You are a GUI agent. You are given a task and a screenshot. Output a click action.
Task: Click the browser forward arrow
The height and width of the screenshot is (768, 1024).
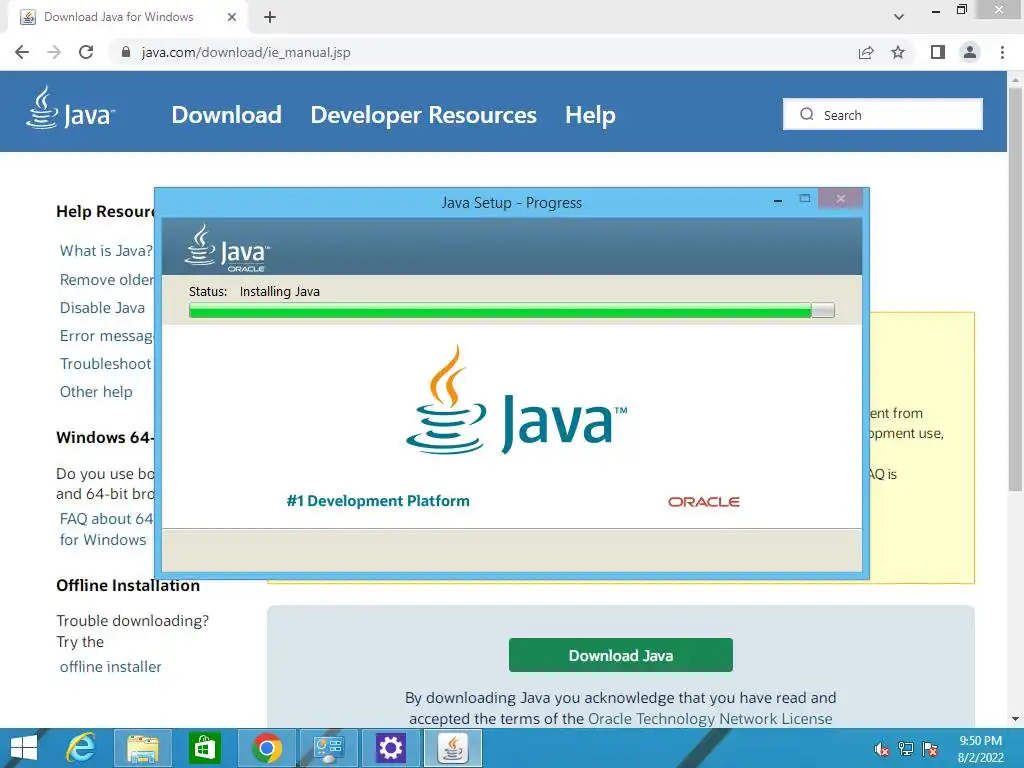coord(54,52)
